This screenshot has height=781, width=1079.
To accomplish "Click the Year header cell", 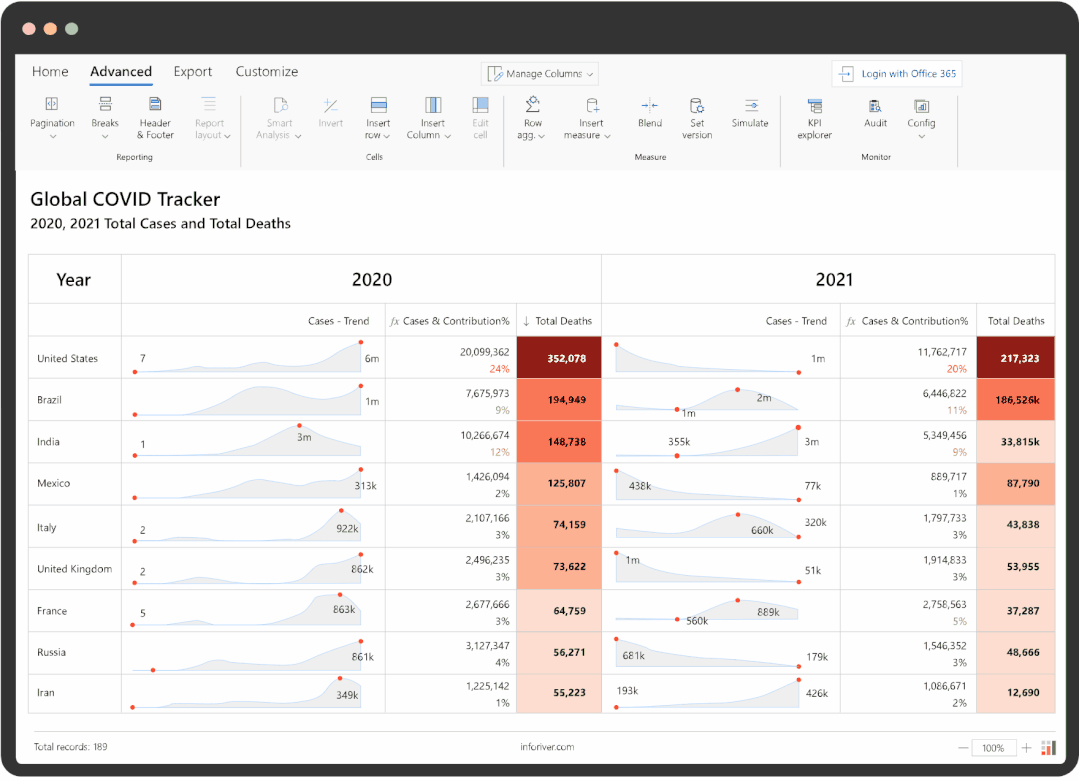I will click(x=74, y=279).
